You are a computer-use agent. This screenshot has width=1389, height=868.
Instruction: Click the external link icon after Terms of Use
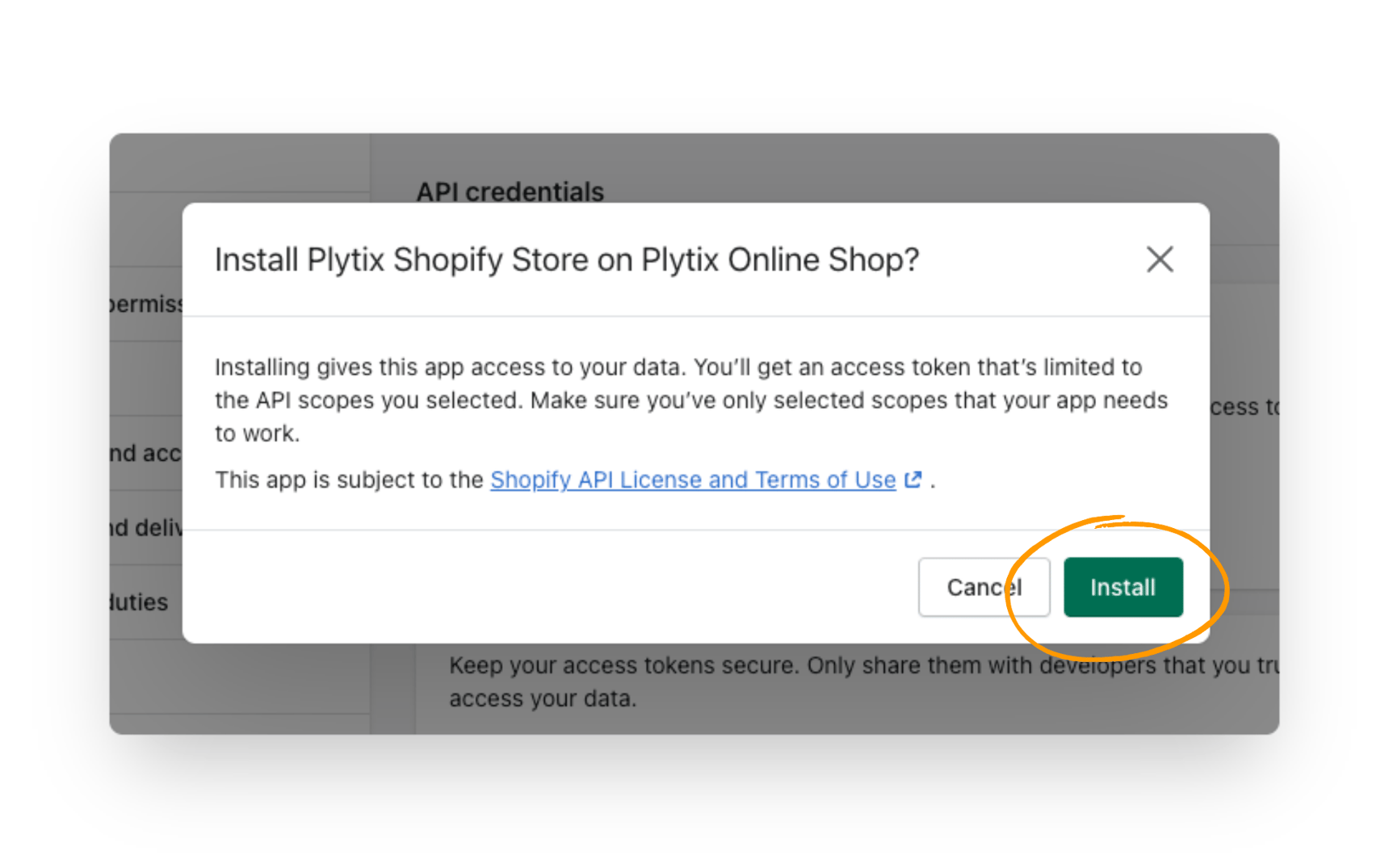click(913, 480)
